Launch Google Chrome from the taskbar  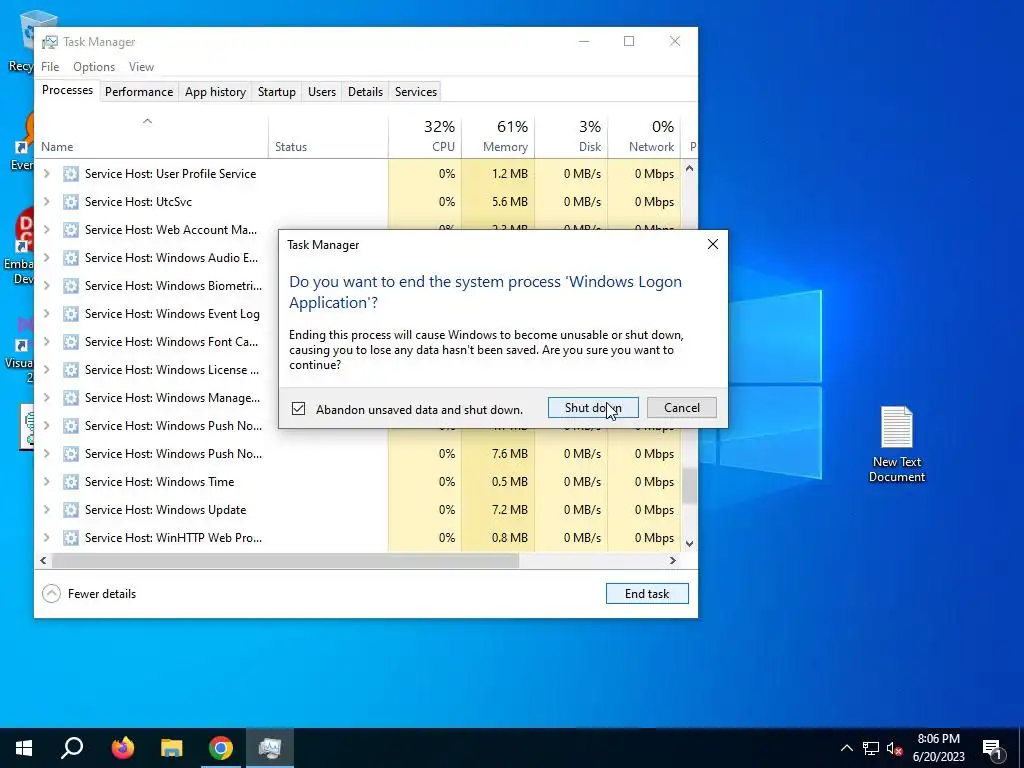221,748
